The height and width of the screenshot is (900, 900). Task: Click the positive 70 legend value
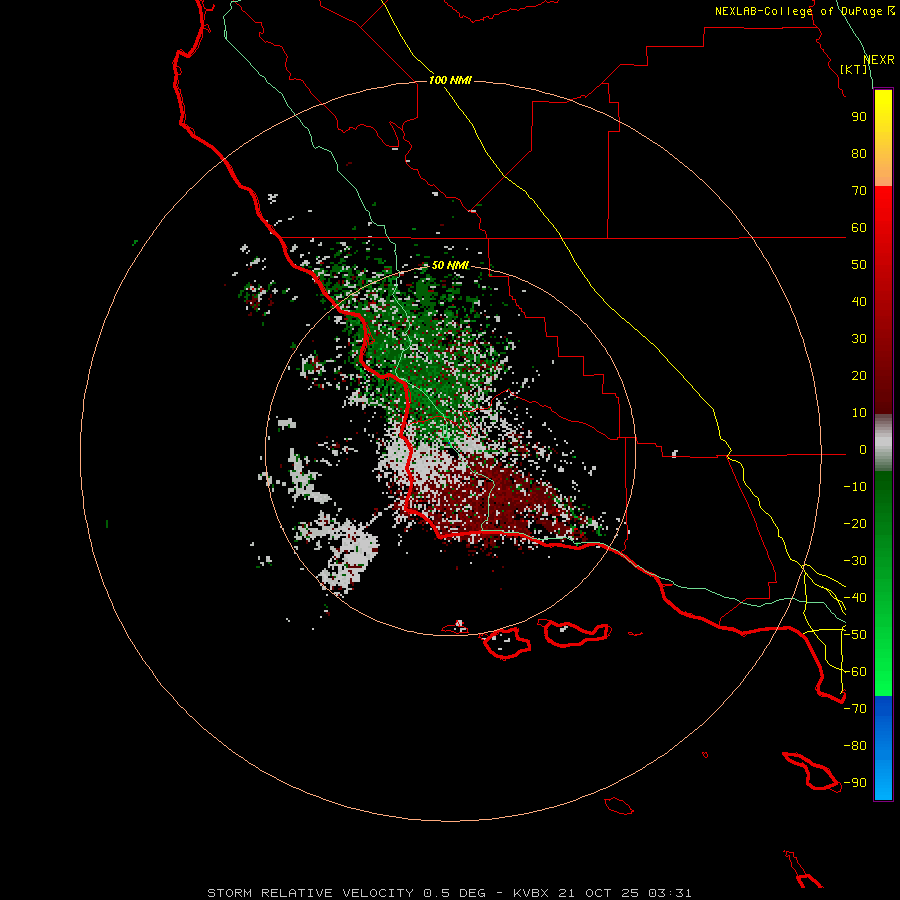859,191
